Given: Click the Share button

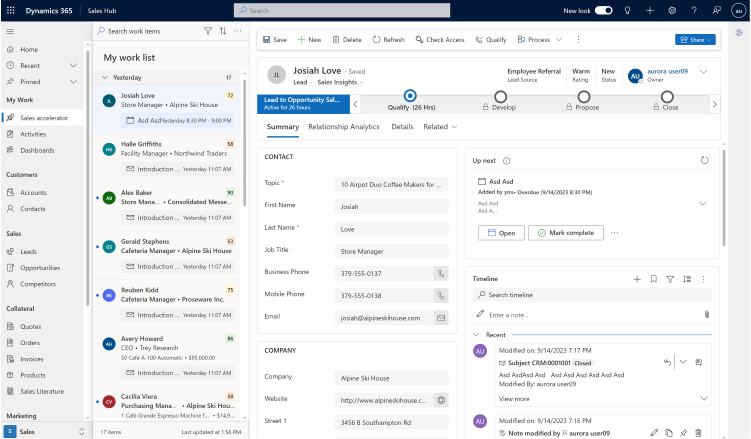Looking at the screenshot, I should pyautogui.click(x=696, y=40).
